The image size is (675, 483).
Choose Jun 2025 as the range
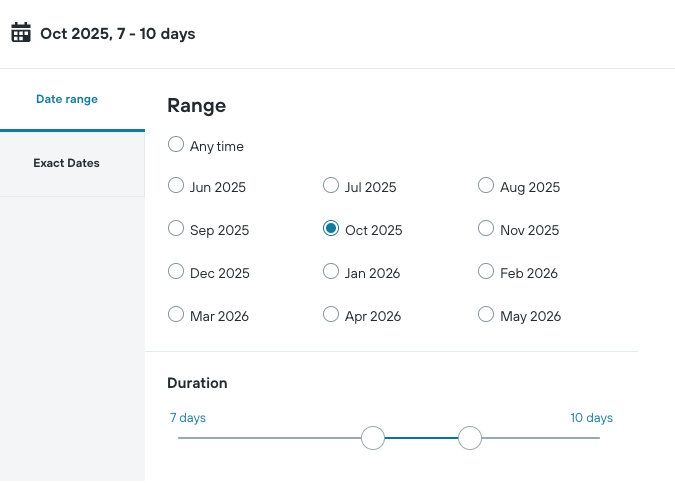click(x=176, y=186)
